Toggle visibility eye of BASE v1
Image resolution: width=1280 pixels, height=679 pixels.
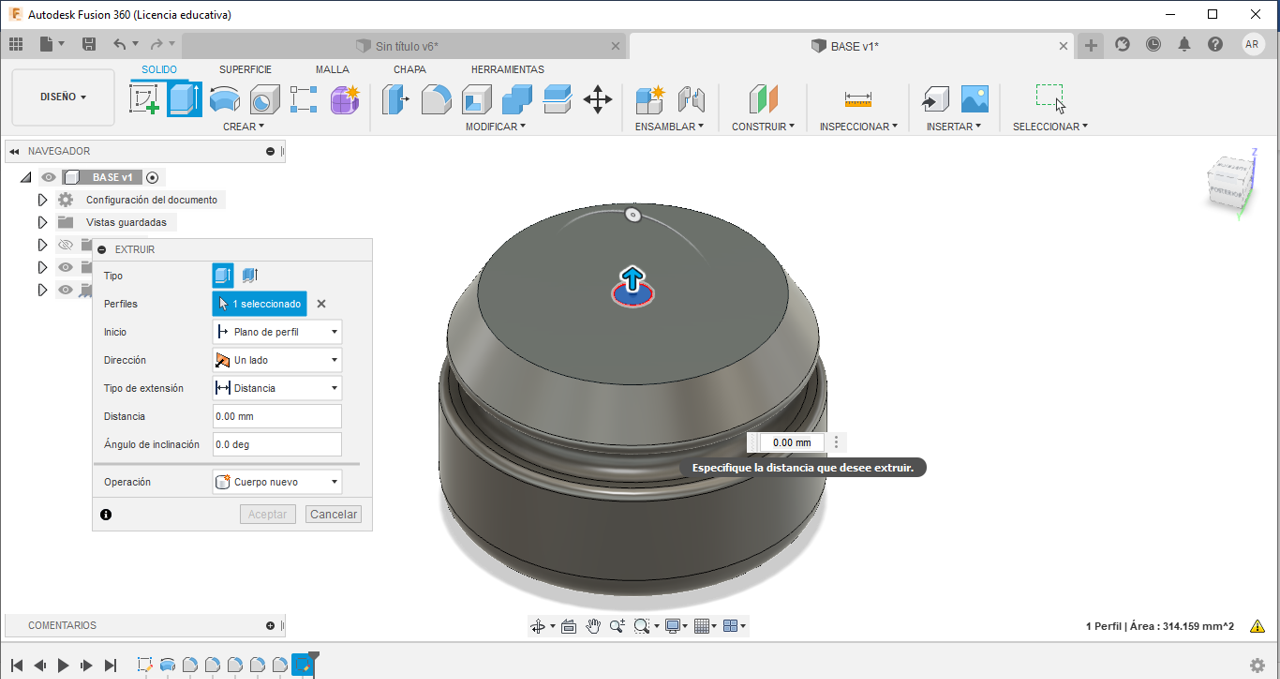point(48,178)
